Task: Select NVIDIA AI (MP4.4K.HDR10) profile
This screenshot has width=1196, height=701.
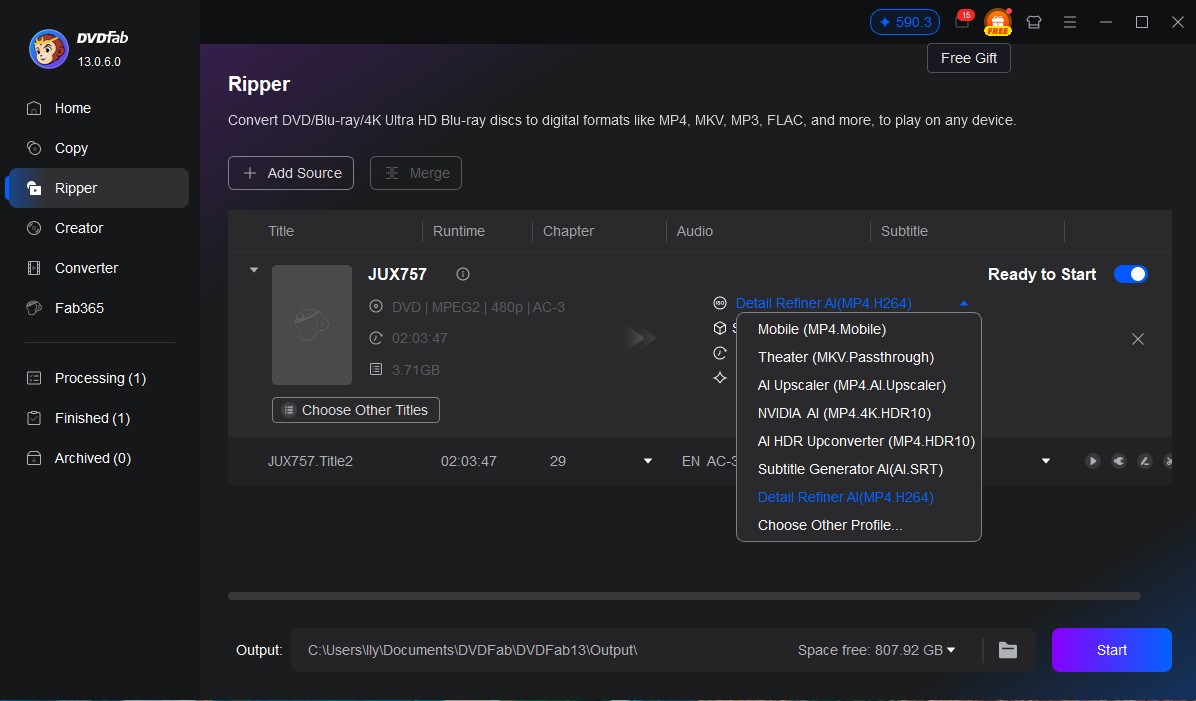Action: pos(859,413)
